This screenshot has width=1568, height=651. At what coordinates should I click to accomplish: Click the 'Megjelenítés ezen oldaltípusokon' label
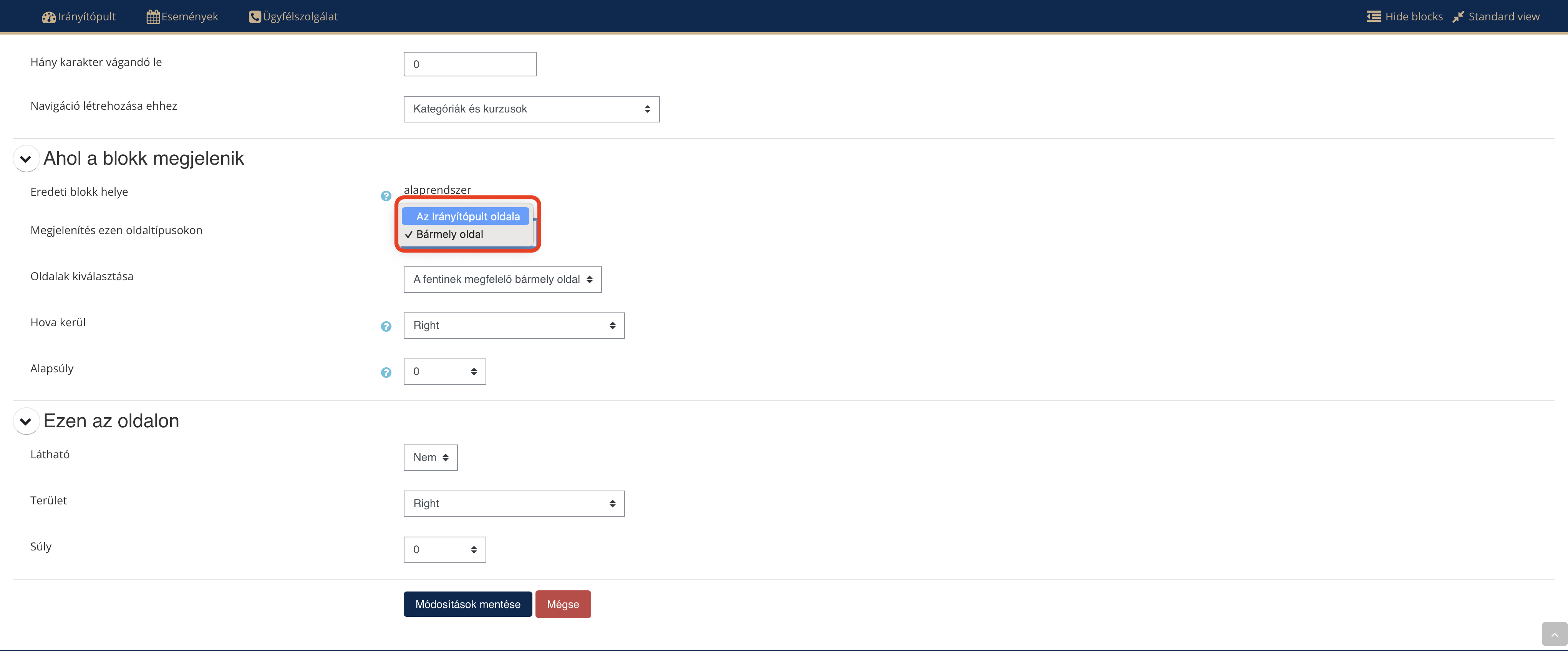pyautogui.click(x=116, y=230)
